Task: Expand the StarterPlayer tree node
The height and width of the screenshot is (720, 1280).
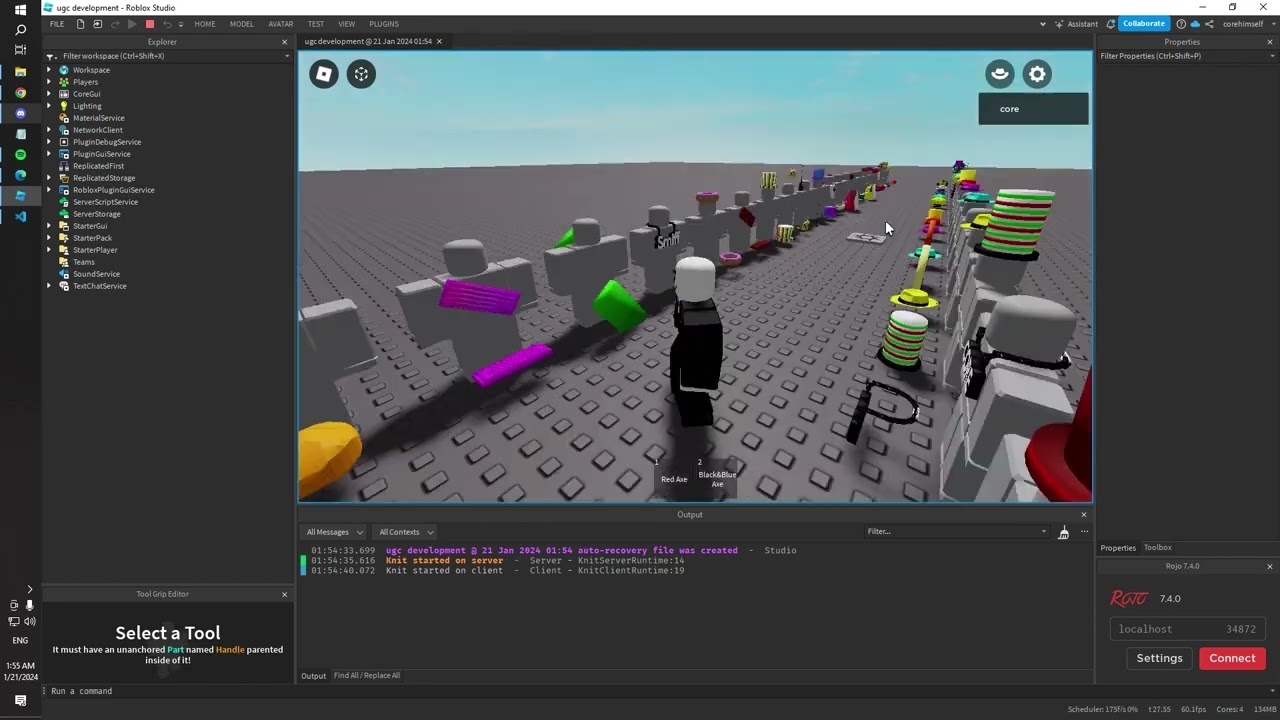Action: tap(49, 250)
